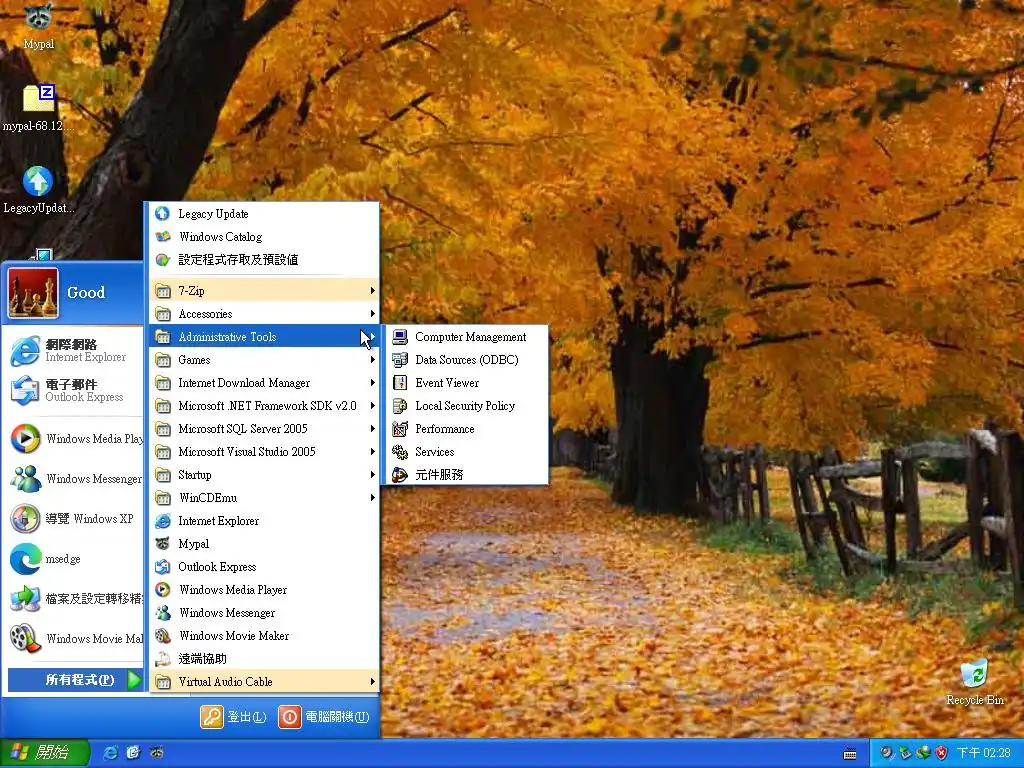Viewport: 1024px width, 768px height.
Task: Launch 導覽 Windows XP tour
Action: click(x=74, y=519)
